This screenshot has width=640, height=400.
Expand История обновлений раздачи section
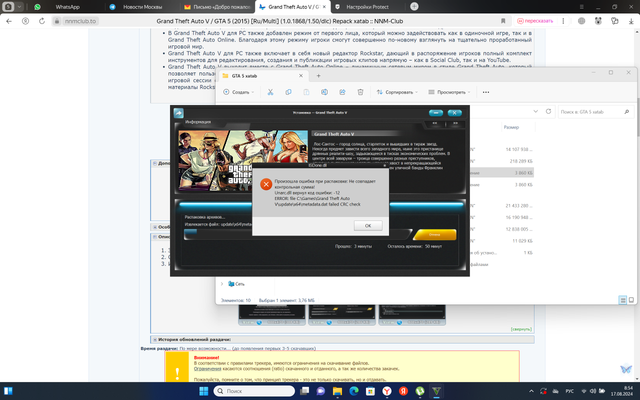tap(342, 340)
